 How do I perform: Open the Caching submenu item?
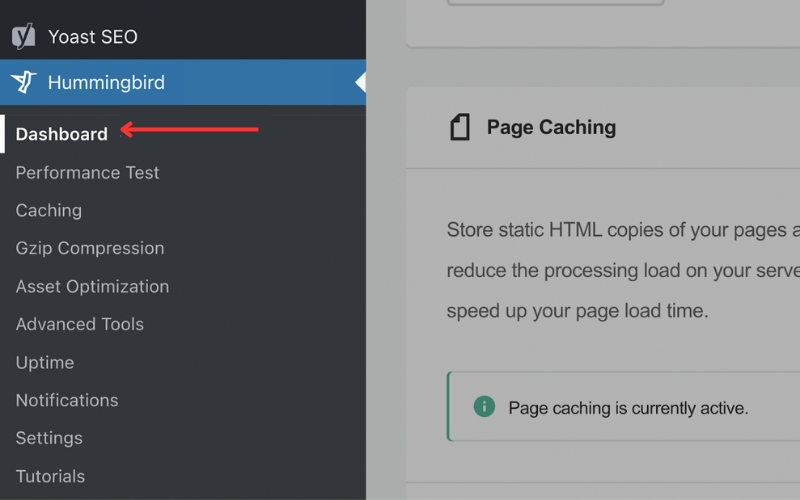tap(48, 210)
